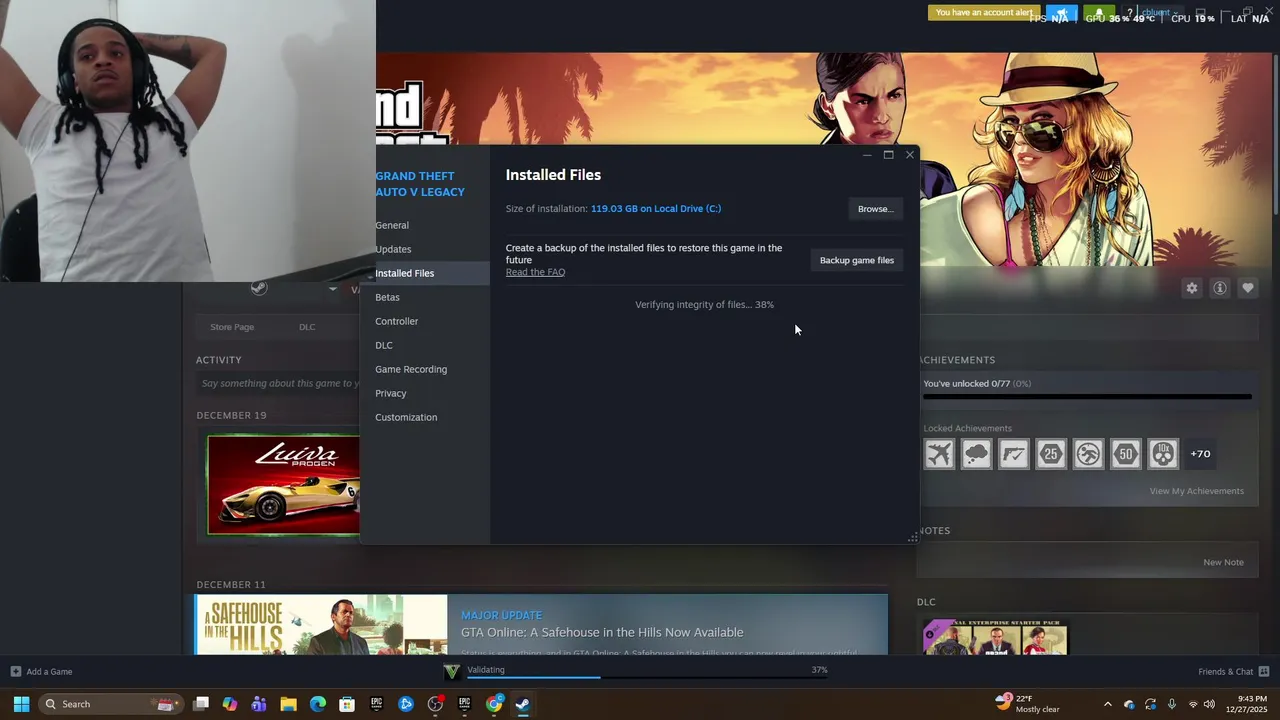This screenshot has width=1280, height=720.
Task: Click the storm cloud locked achievement icon
Action: click(976, 454)
